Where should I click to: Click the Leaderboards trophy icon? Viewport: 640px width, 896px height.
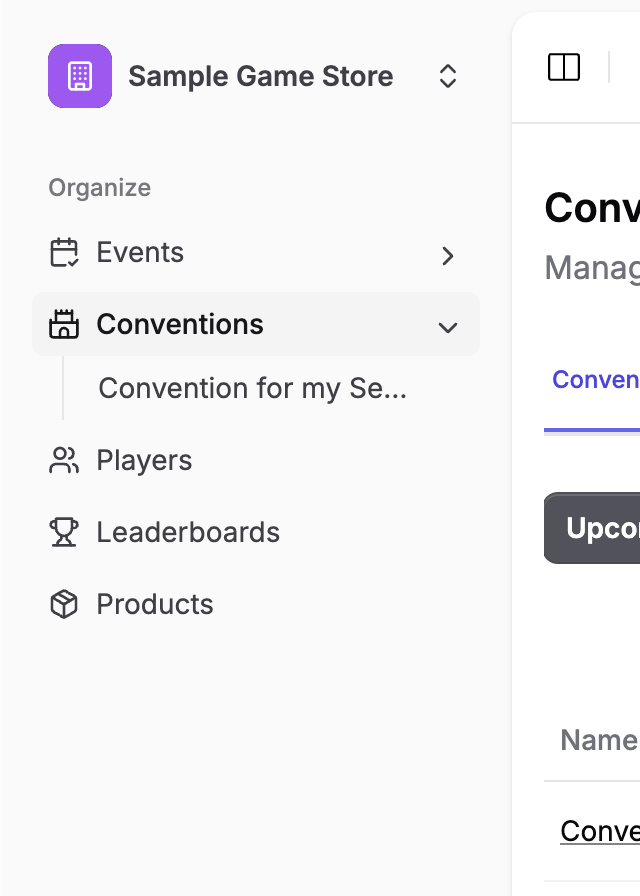click(x=64, y=532)
